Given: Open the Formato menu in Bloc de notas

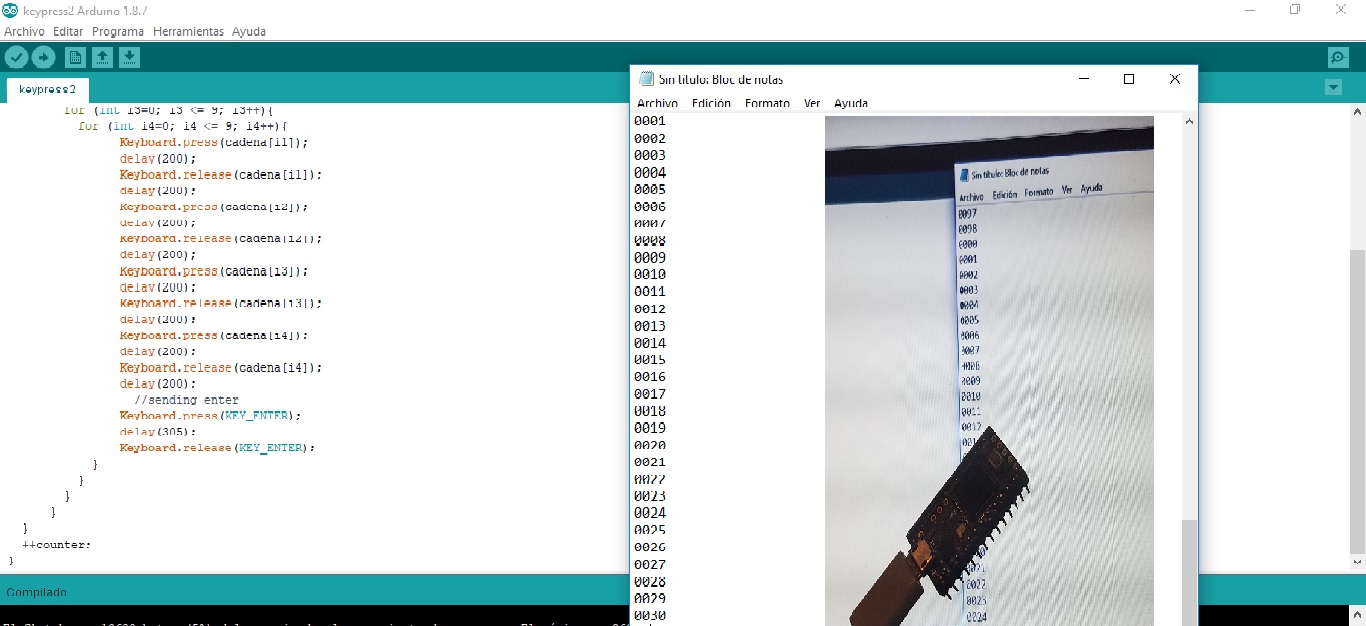Looking at the screenshot, I should click(767, 103).
